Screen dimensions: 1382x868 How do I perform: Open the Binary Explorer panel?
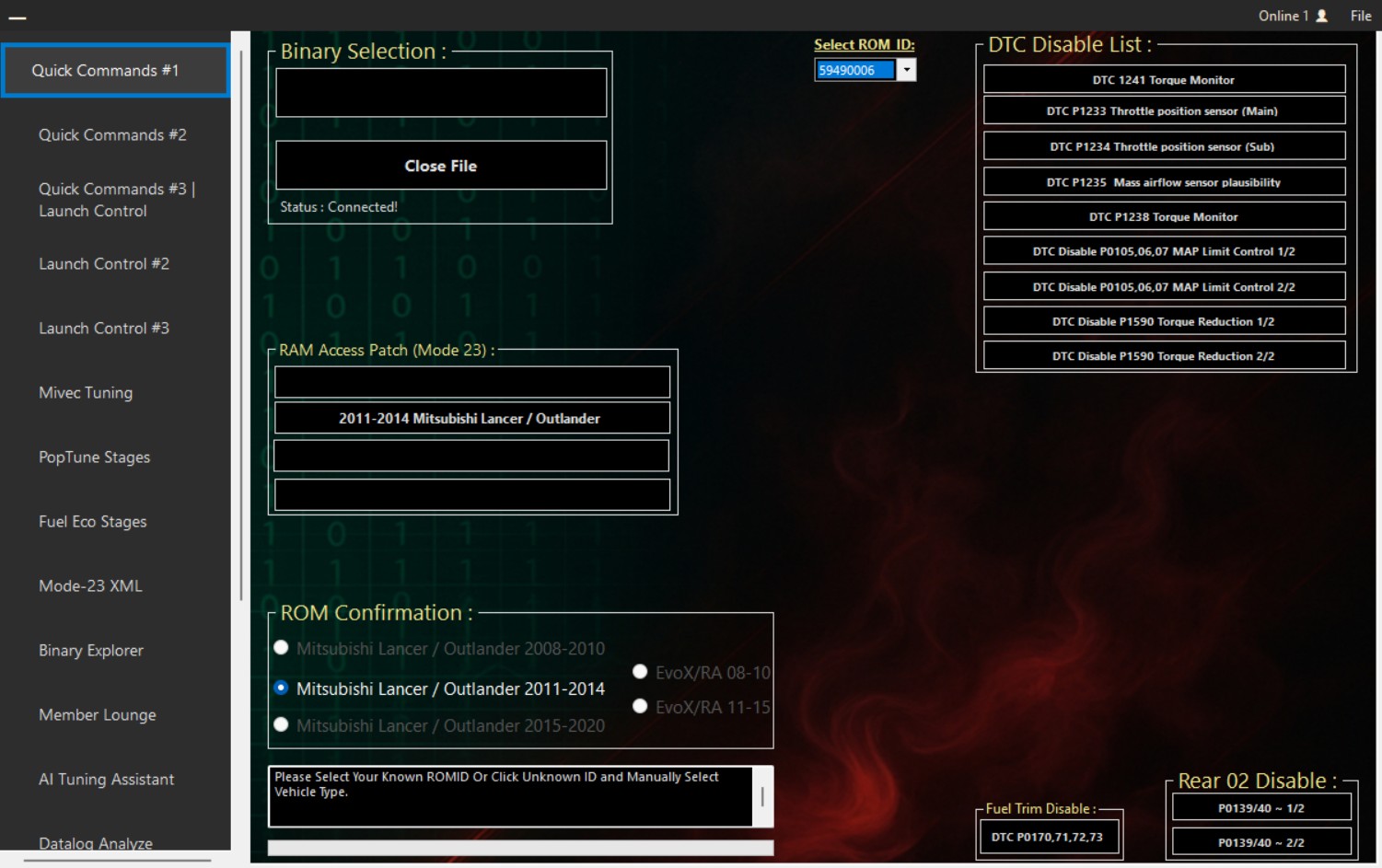(x=90, y=651)
